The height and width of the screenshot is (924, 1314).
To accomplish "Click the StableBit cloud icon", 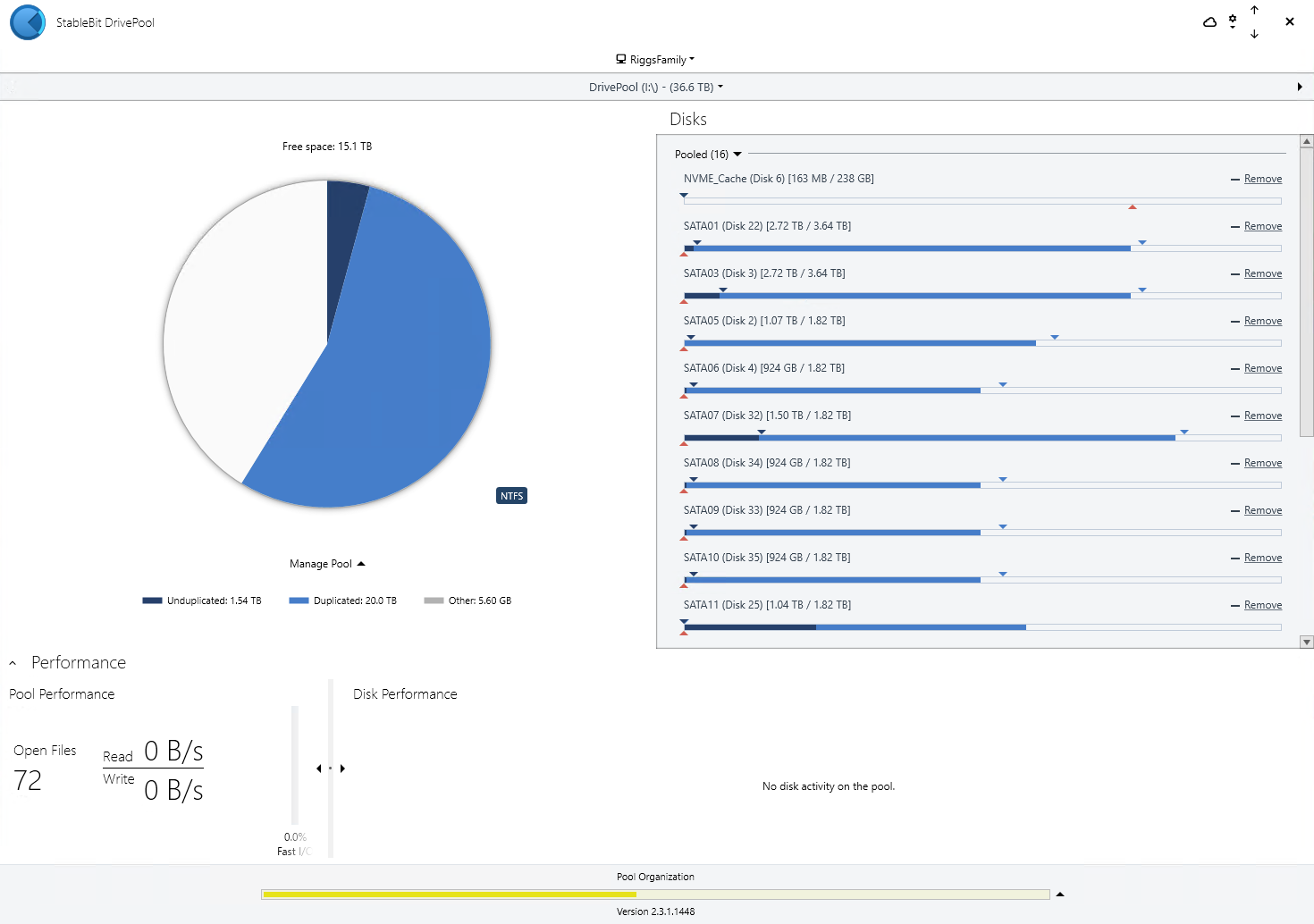I will [x=1209, y=22].
